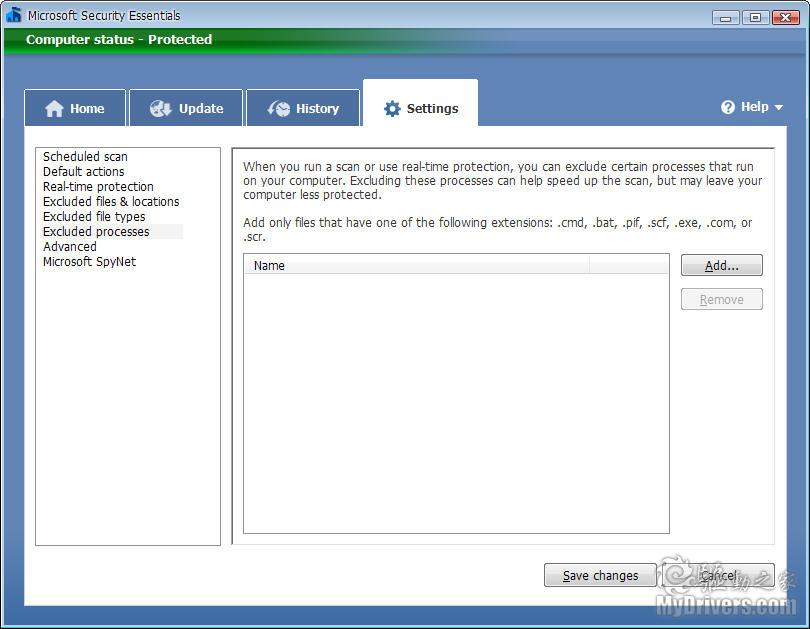This screenshot has width=810, height=629.
Task: Close the Security Essentials window
Action: coord(786,18)
